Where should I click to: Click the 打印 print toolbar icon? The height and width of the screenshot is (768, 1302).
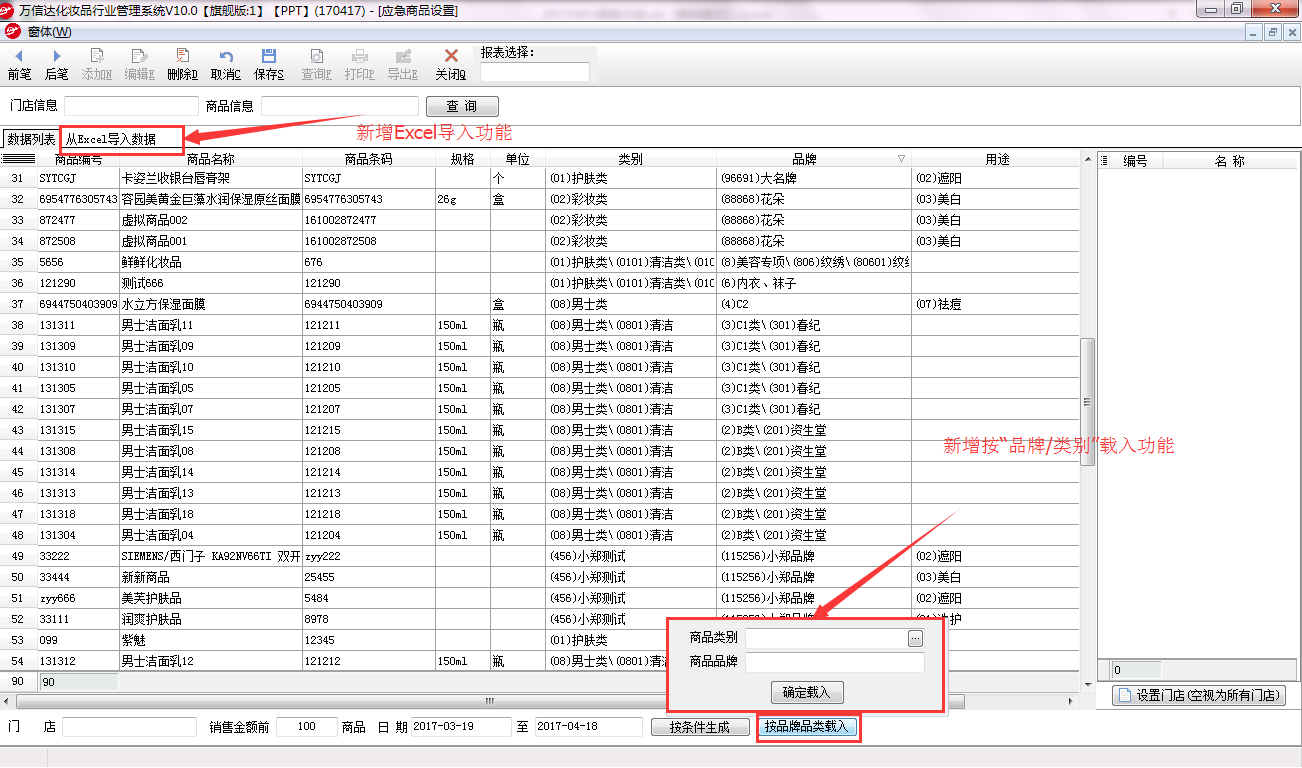(359, 65)
